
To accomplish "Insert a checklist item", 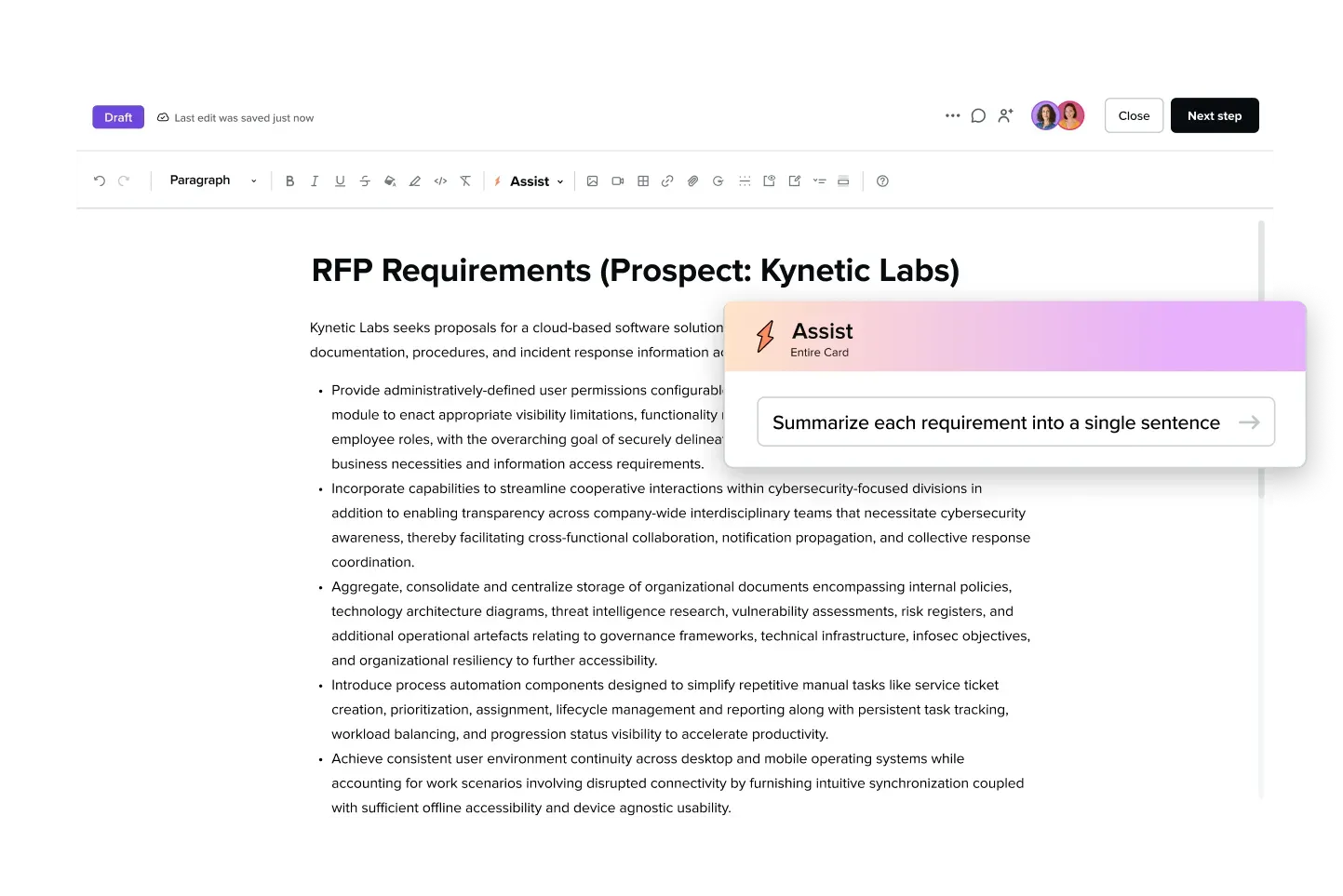I will (x=819, y=181).
